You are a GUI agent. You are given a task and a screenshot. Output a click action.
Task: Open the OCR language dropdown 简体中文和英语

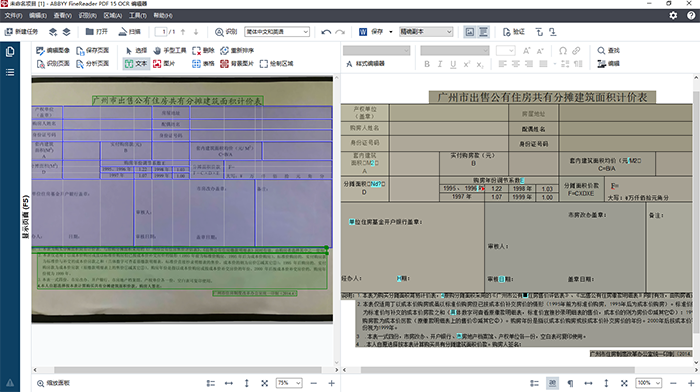tap(277, 32)
